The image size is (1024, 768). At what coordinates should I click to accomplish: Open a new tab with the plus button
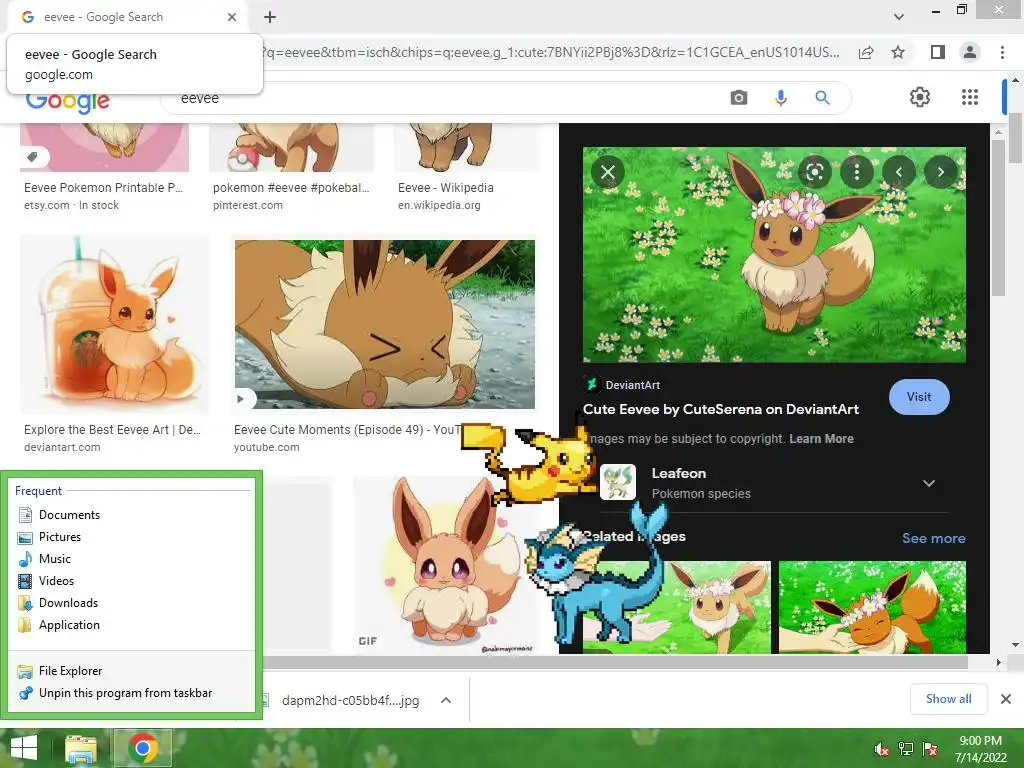click(270, 17)
